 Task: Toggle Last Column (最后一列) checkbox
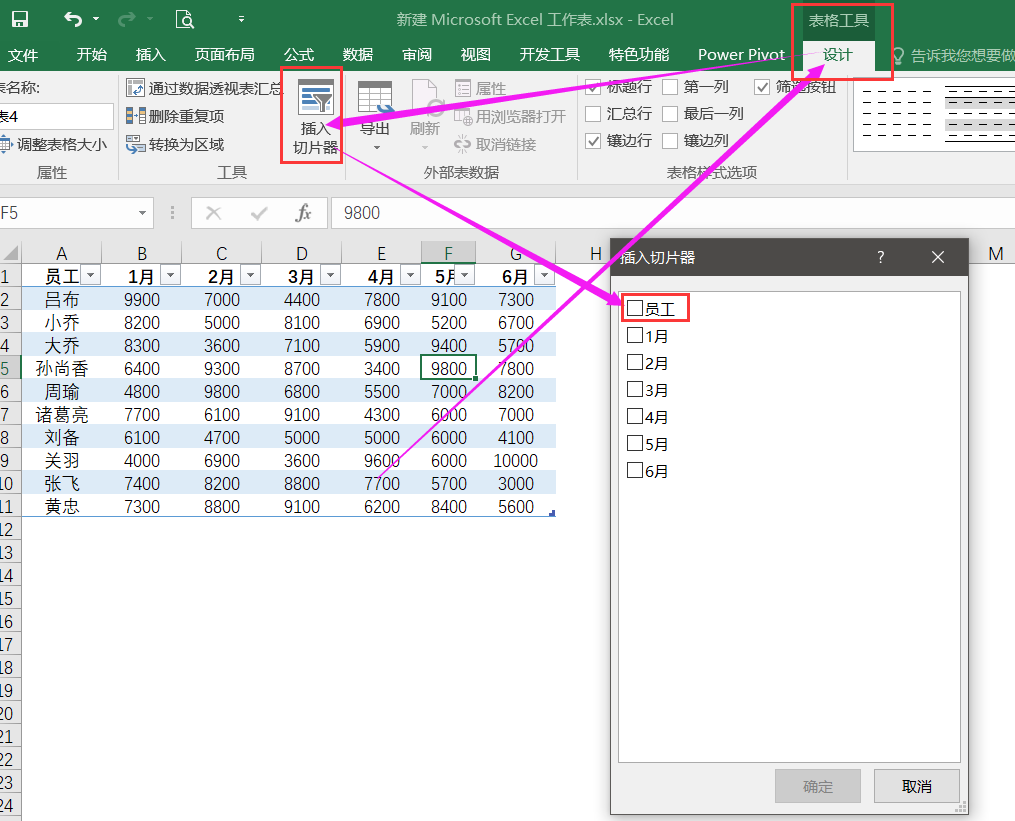coord(670,114)
